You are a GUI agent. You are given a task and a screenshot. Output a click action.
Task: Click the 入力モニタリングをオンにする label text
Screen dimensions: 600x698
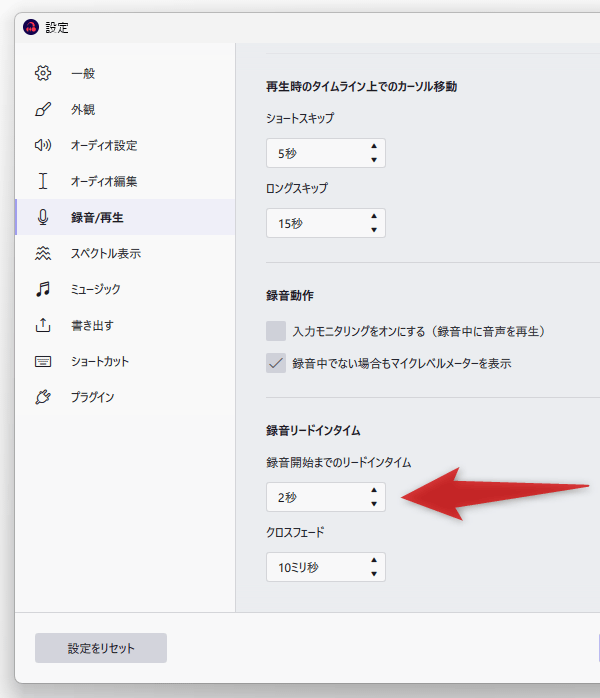(419, 331)
